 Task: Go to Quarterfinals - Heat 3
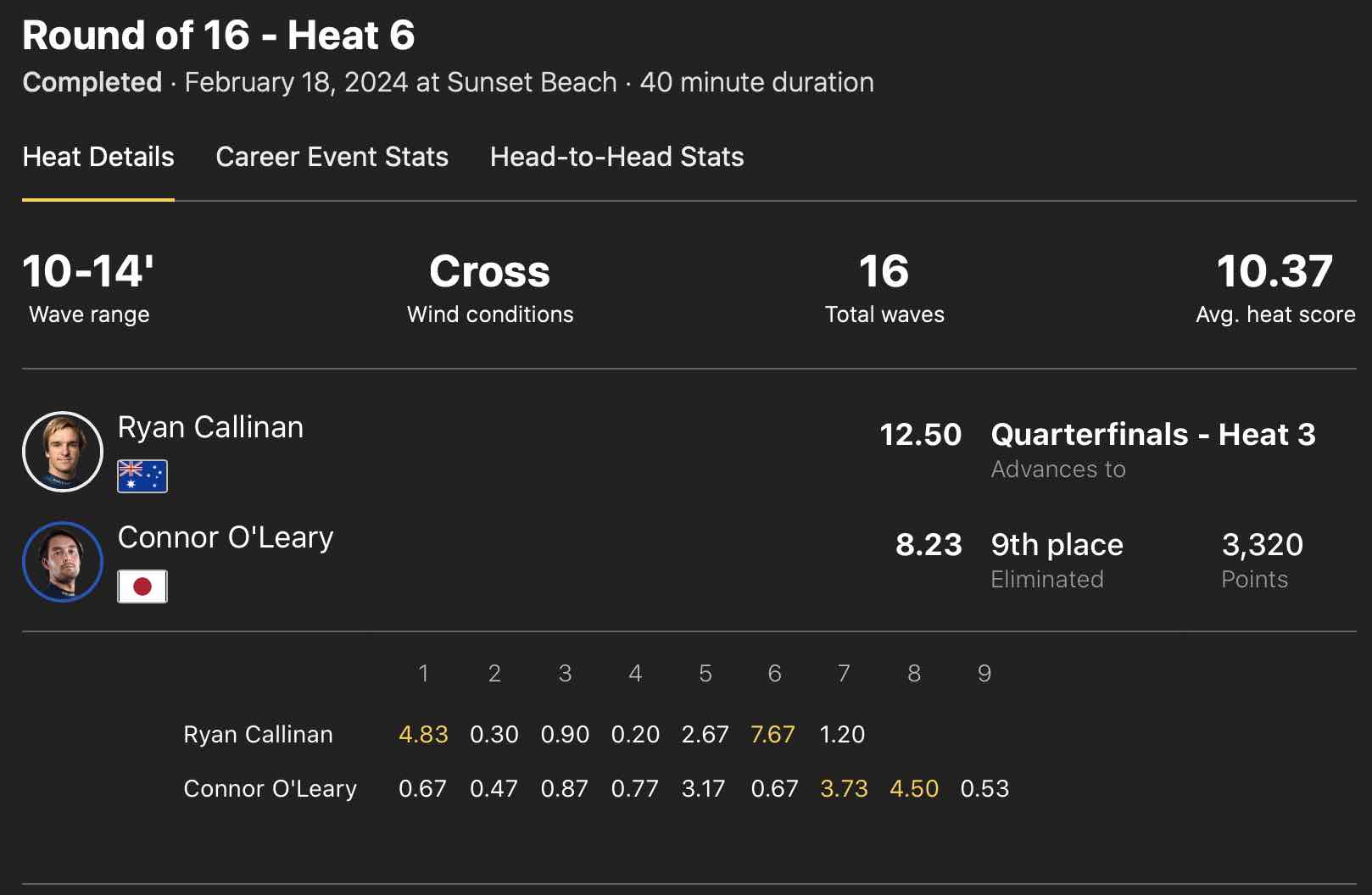(1152, 435)
